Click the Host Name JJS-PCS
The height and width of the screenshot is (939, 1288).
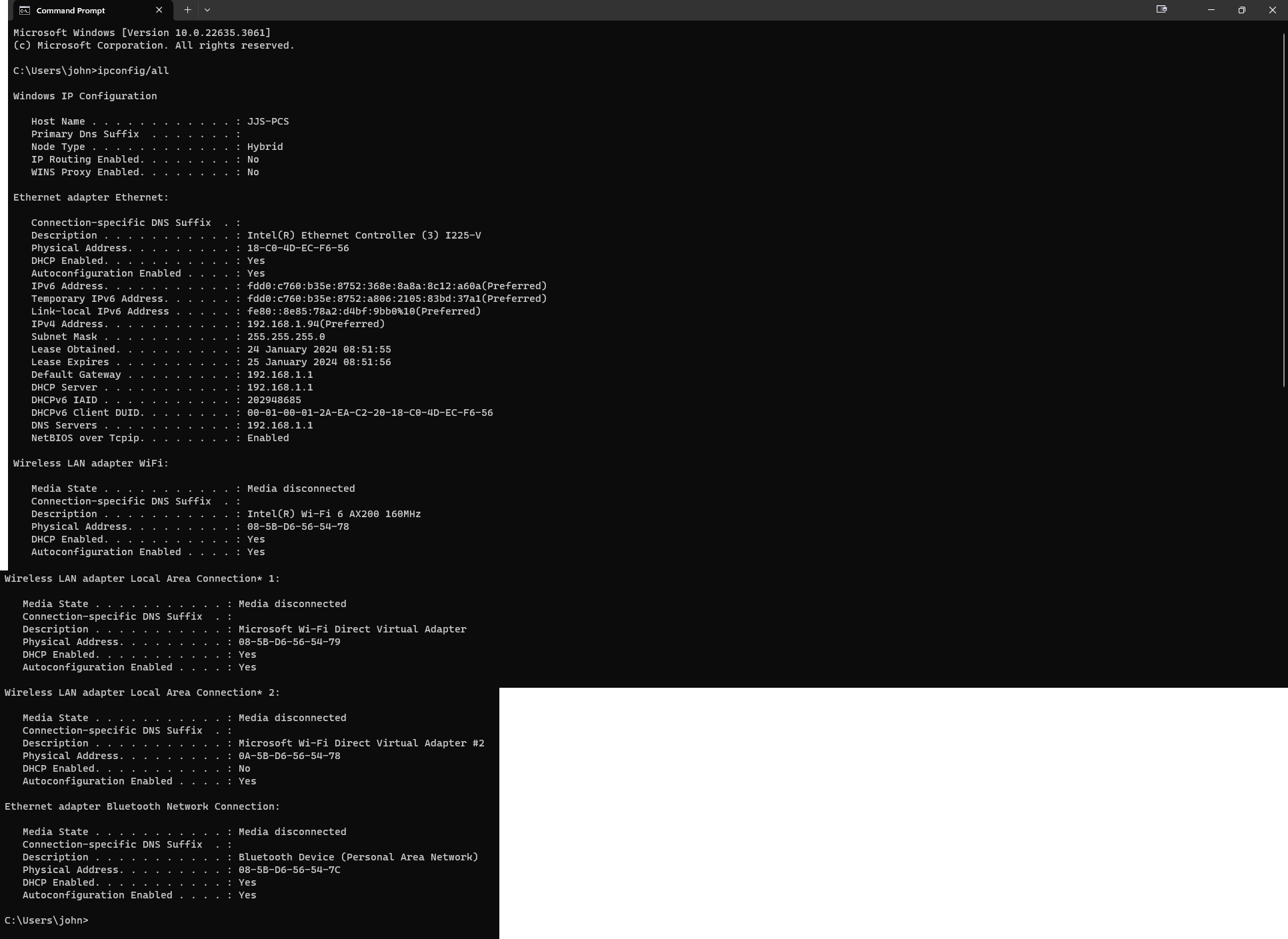click(x=267, y=121)
